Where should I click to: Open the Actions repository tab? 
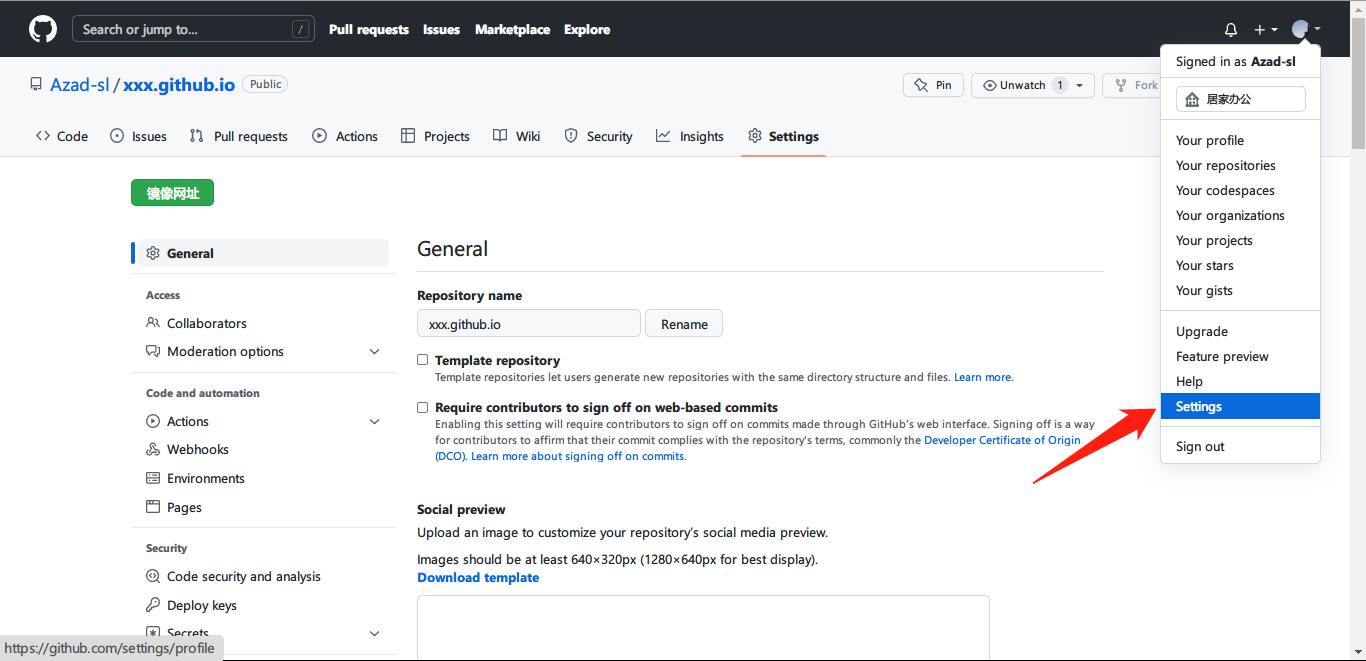coord(345,136)
